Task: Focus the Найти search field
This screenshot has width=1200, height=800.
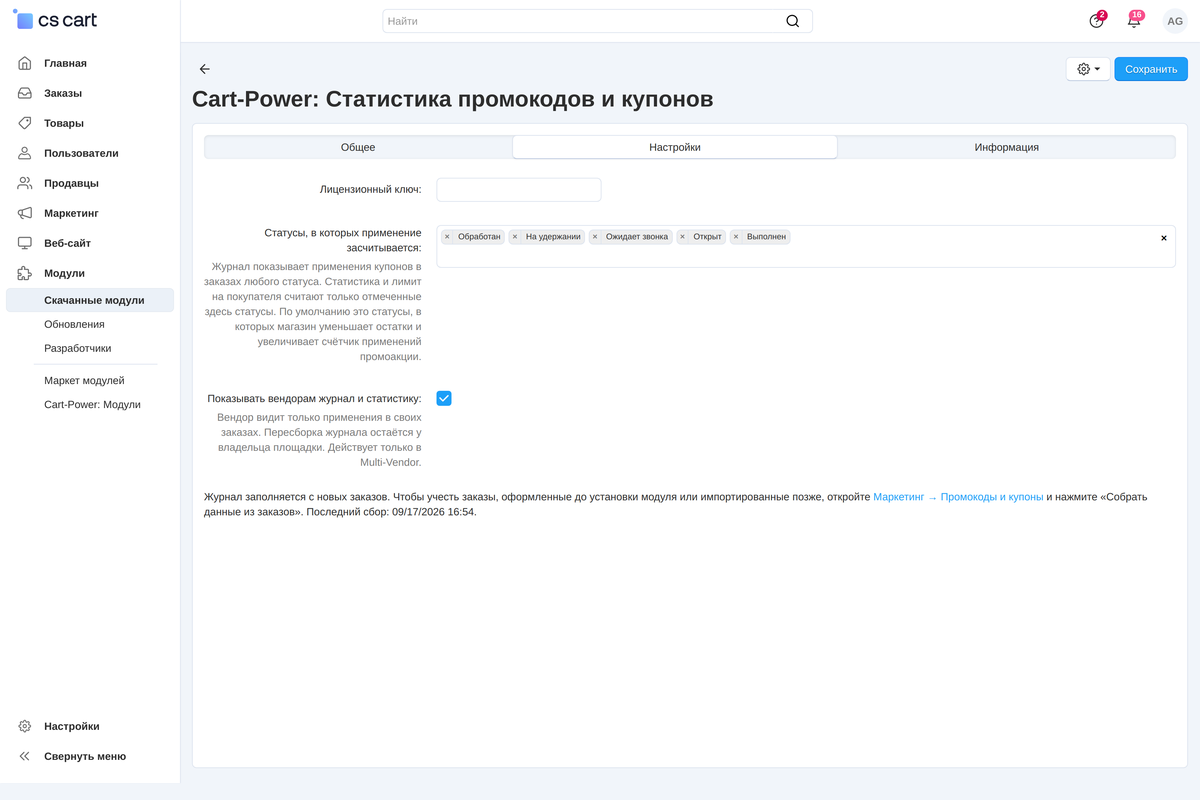Action: pyautogui.click(x=597, y=21)
